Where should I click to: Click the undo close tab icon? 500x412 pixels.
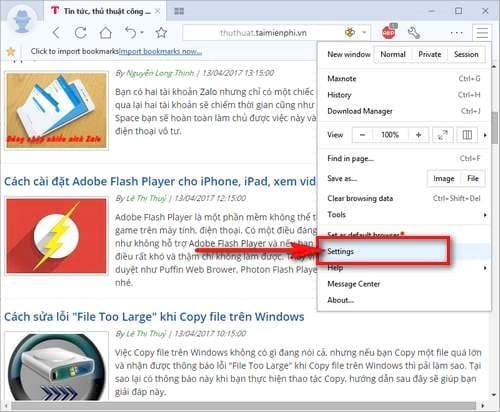click(131, 33)
